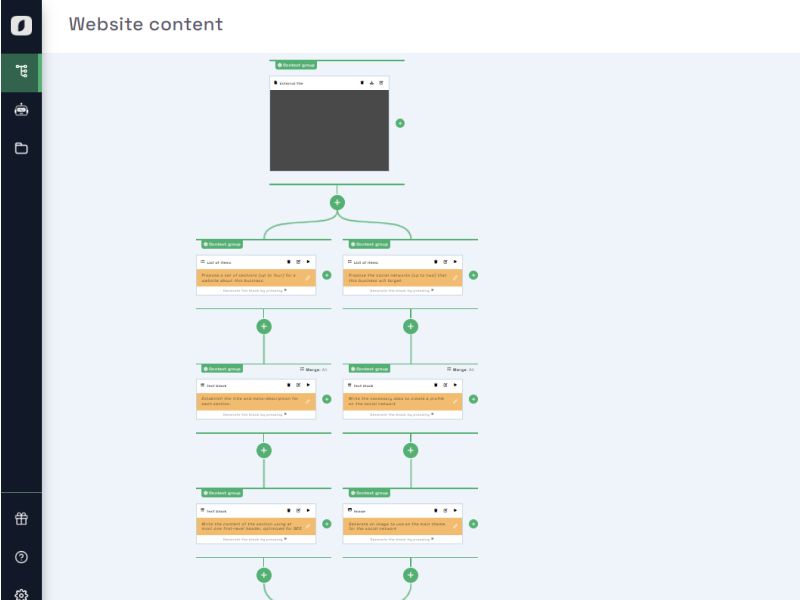Image resolution: width=800 pixels, height=600 pixels.
Task: Open the robot assistant sidebar icon
Action: tap(21, 110)
